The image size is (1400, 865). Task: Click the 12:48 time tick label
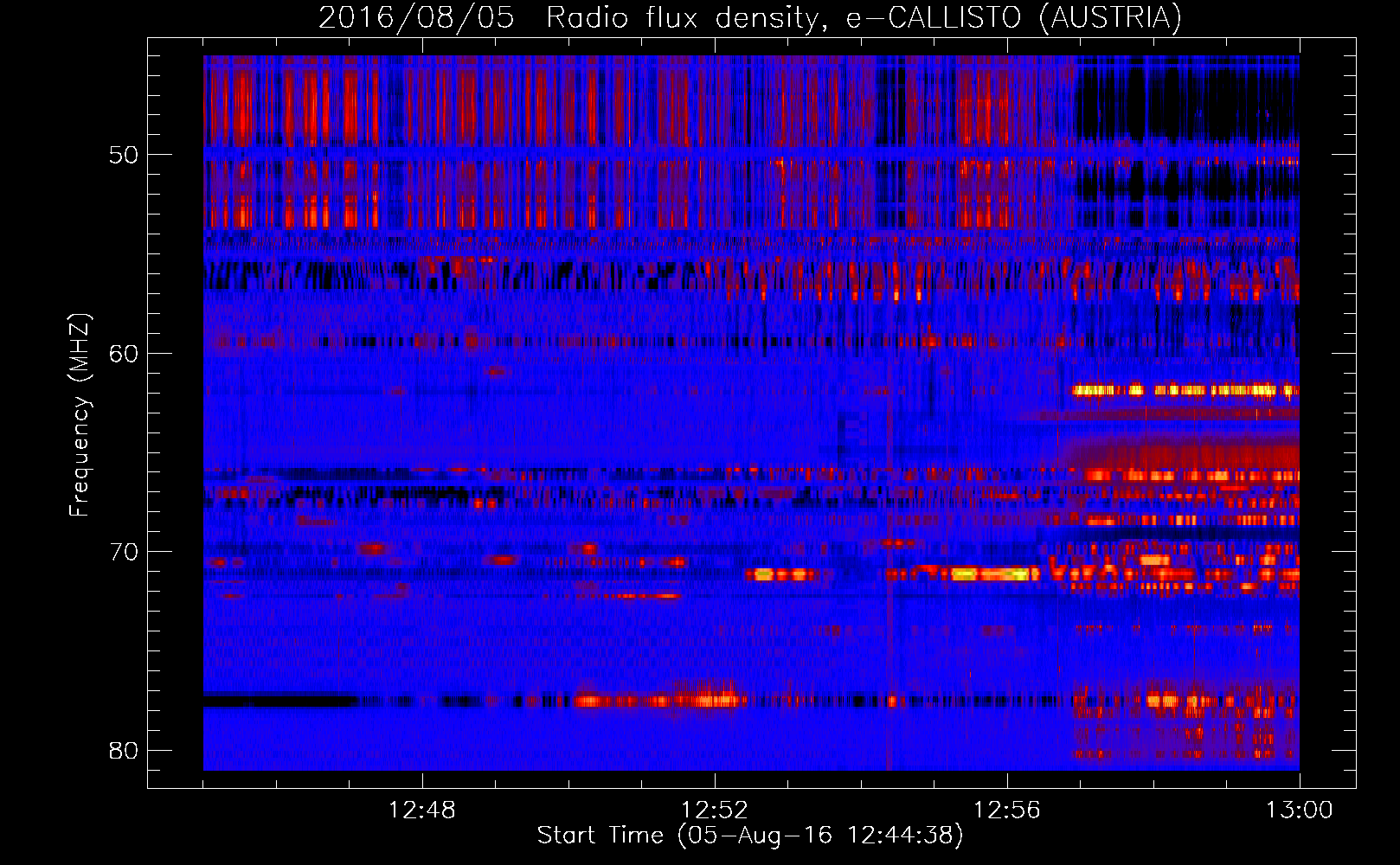(x=421, y=811)
